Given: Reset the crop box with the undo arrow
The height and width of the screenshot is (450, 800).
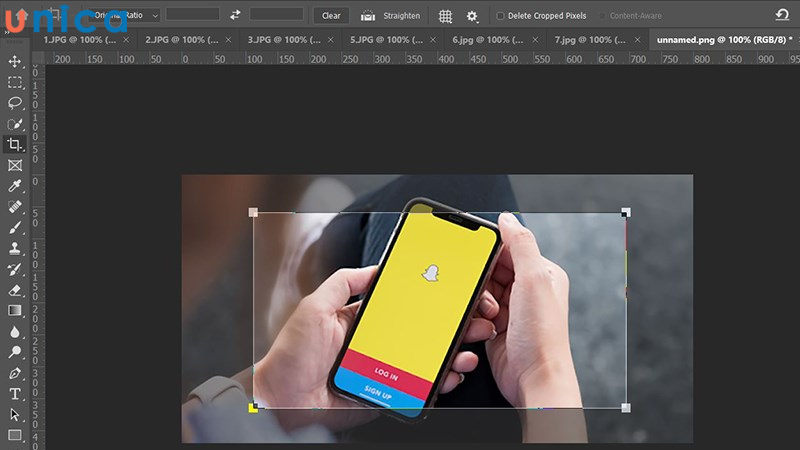Looking at the screenshot, I should 782,15.
